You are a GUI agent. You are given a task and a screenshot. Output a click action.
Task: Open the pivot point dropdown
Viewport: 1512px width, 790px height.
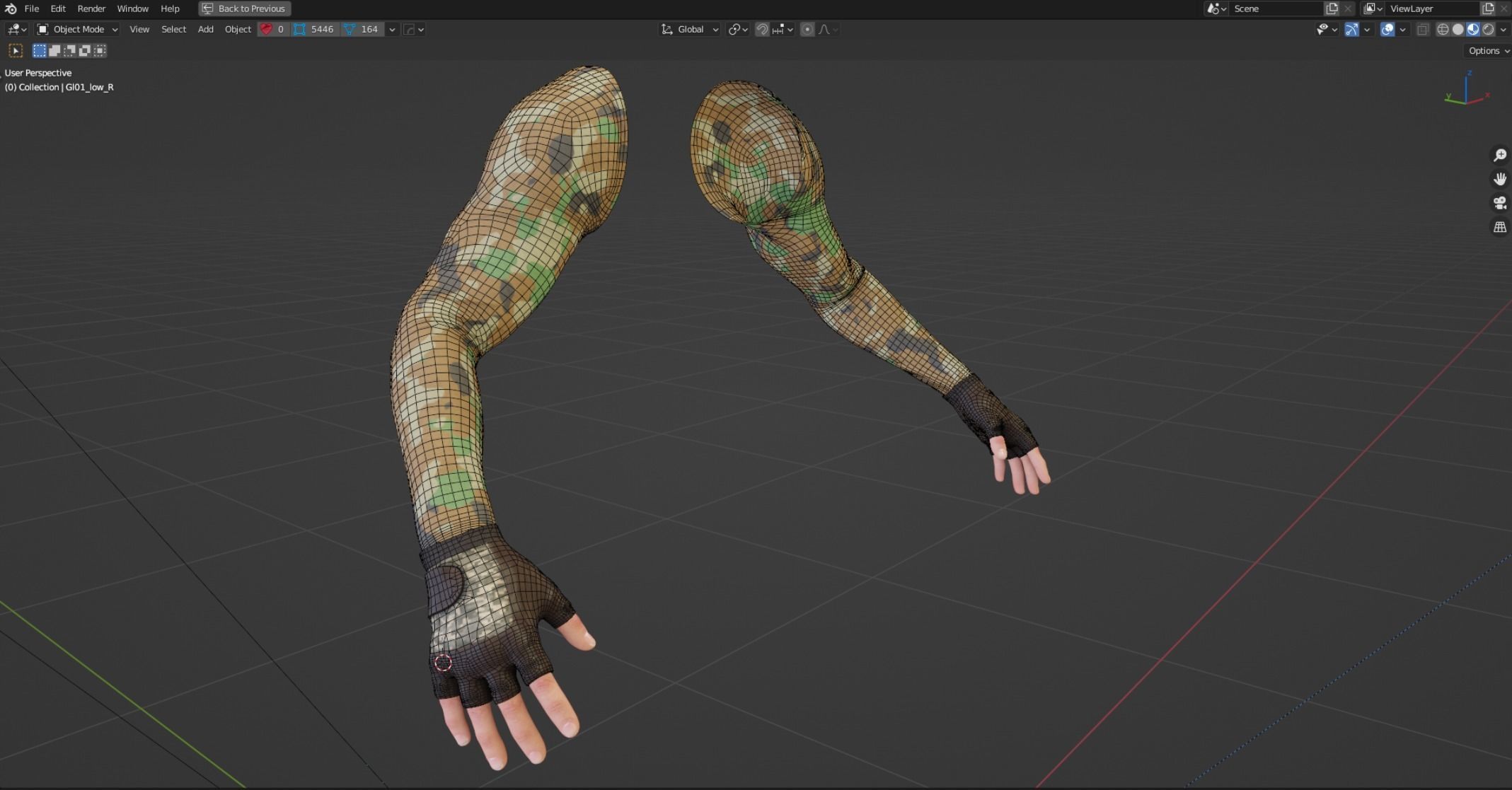[x=738, y=29]
